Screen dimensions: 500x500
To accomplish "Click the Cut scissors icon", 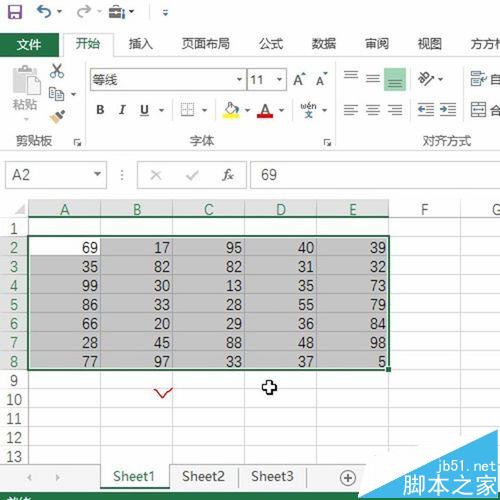I will click(x=57, y=71).
